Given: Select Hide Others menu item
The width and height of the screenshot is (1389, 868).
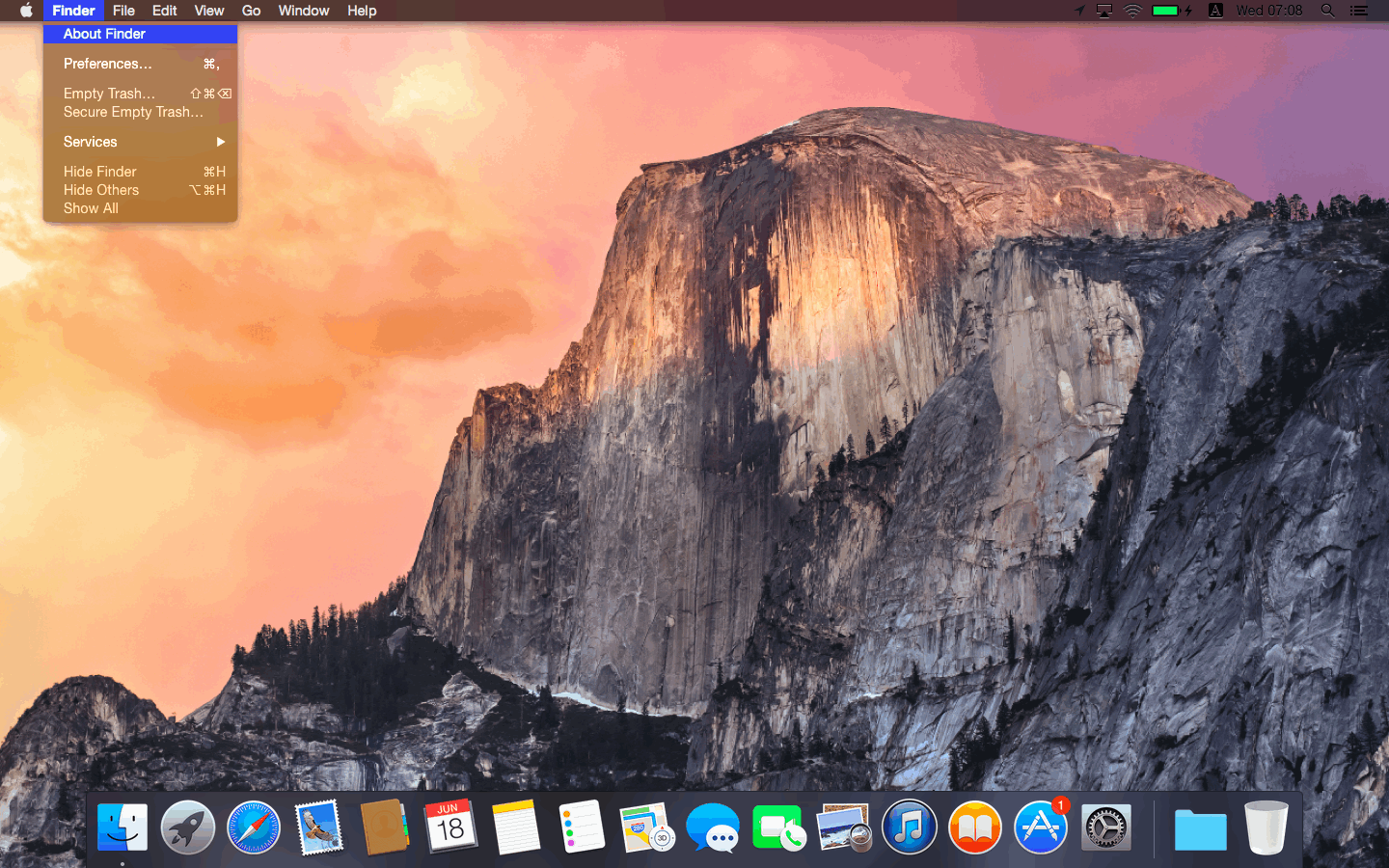Looking at the screenshot, I should coord(141,190).
